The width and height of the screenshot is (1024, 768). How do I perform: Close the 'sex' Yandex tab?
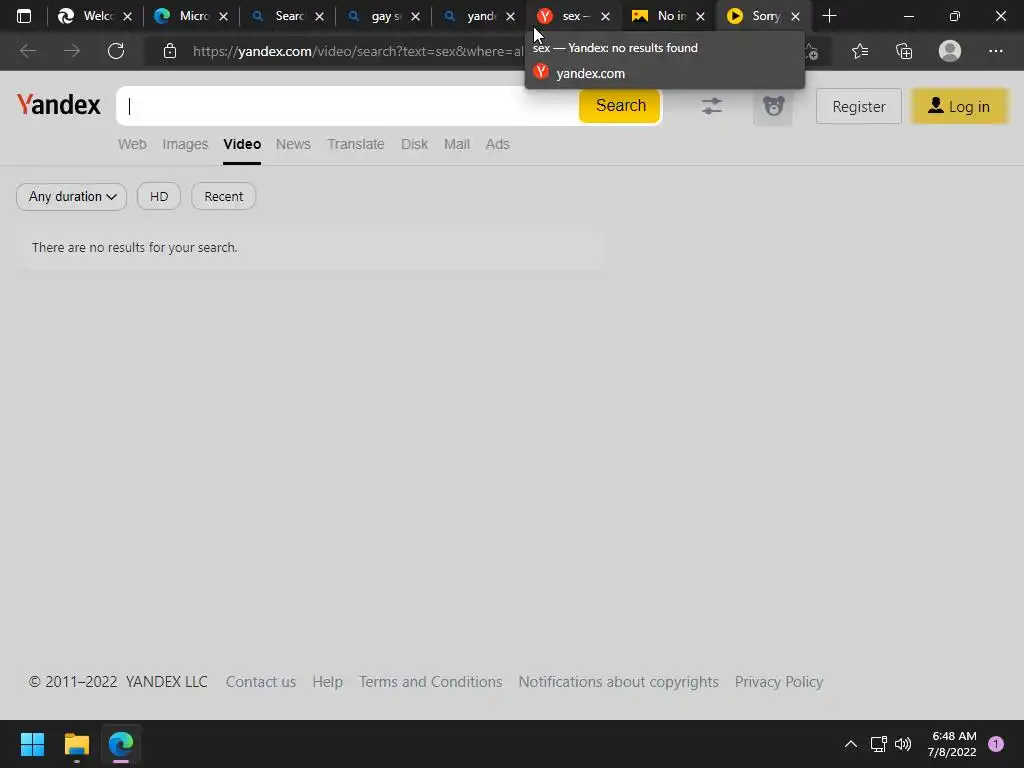[605, 16]
